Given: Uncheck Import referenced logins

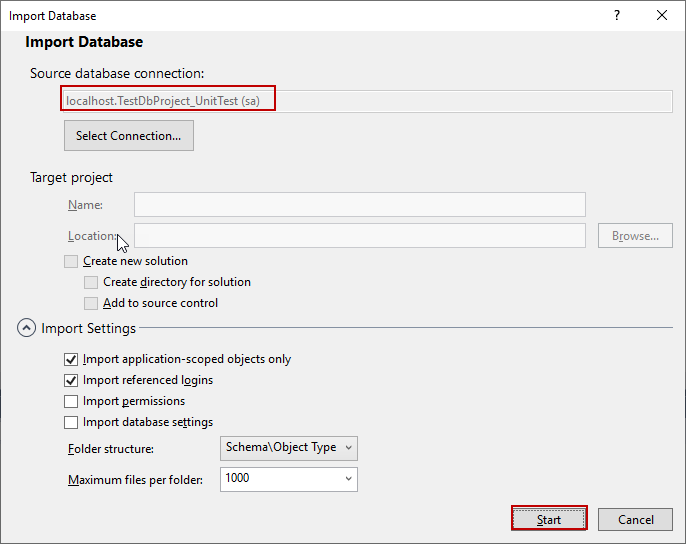Looking at the screenshot, I should 71,380.
